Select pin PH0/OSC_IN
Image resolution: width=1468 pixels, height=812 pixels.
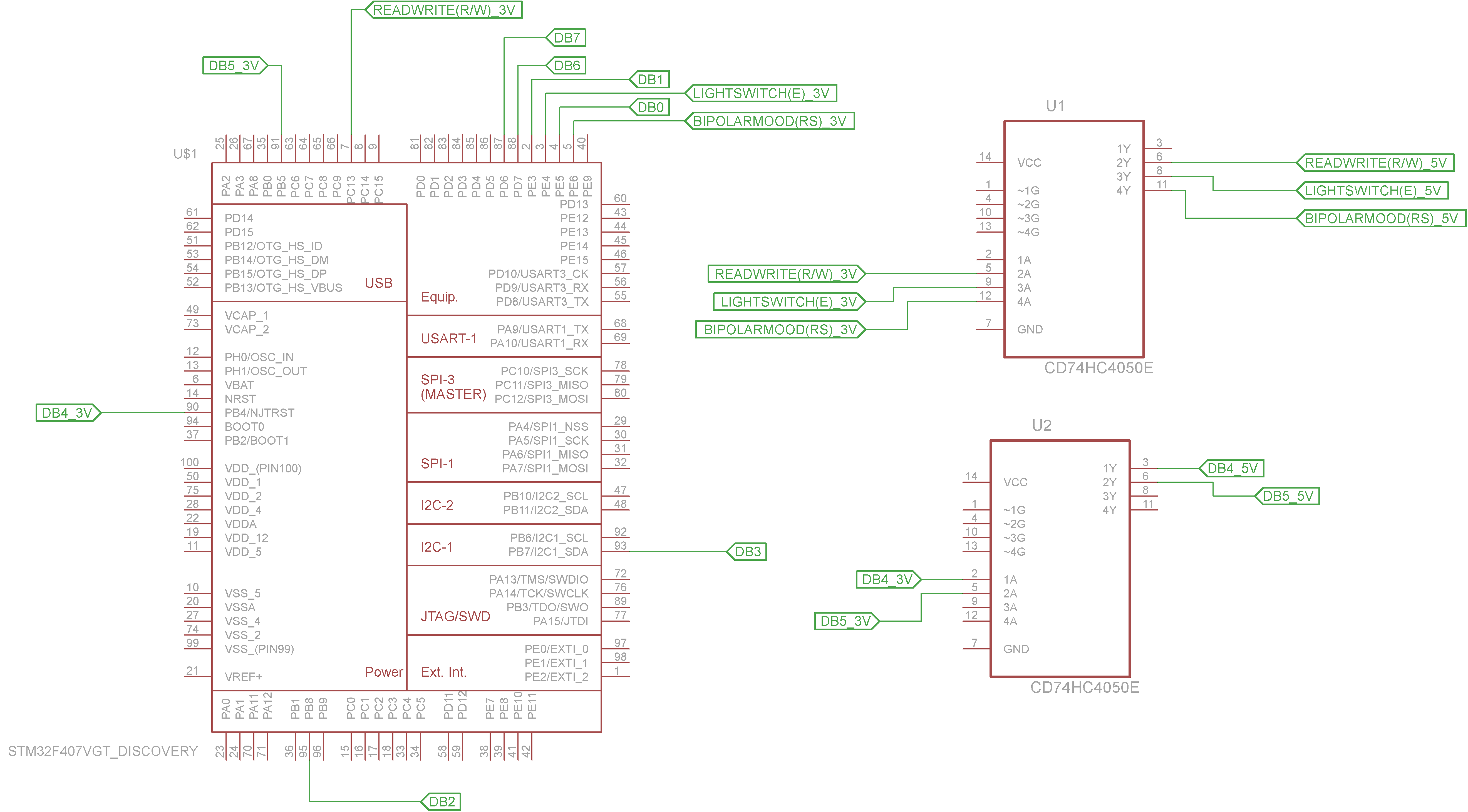click(x=259, y=357)
